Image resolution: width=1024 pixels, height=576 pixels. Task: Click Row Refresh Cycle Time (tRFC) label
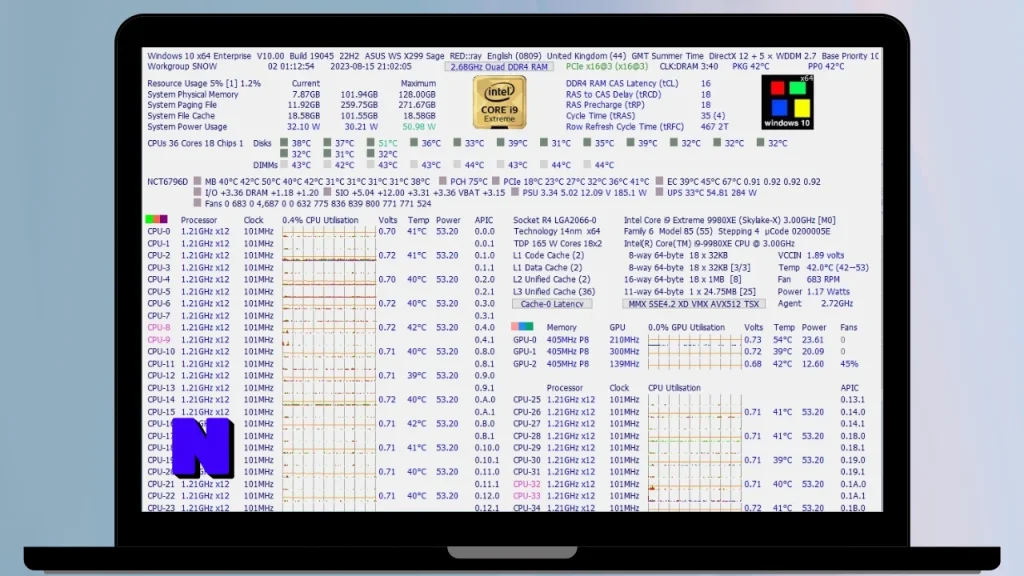click(624, 127)
